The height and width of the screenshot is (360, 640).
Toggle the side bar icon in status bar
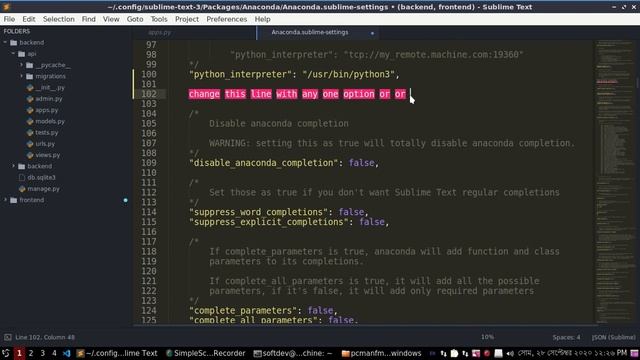8,337
